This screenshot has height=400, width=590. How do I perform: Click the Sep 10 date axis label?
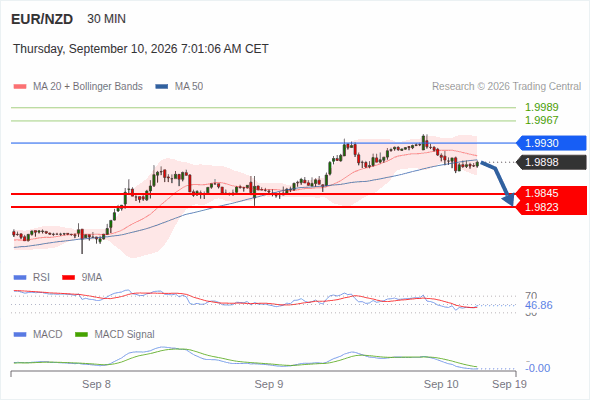441,384
